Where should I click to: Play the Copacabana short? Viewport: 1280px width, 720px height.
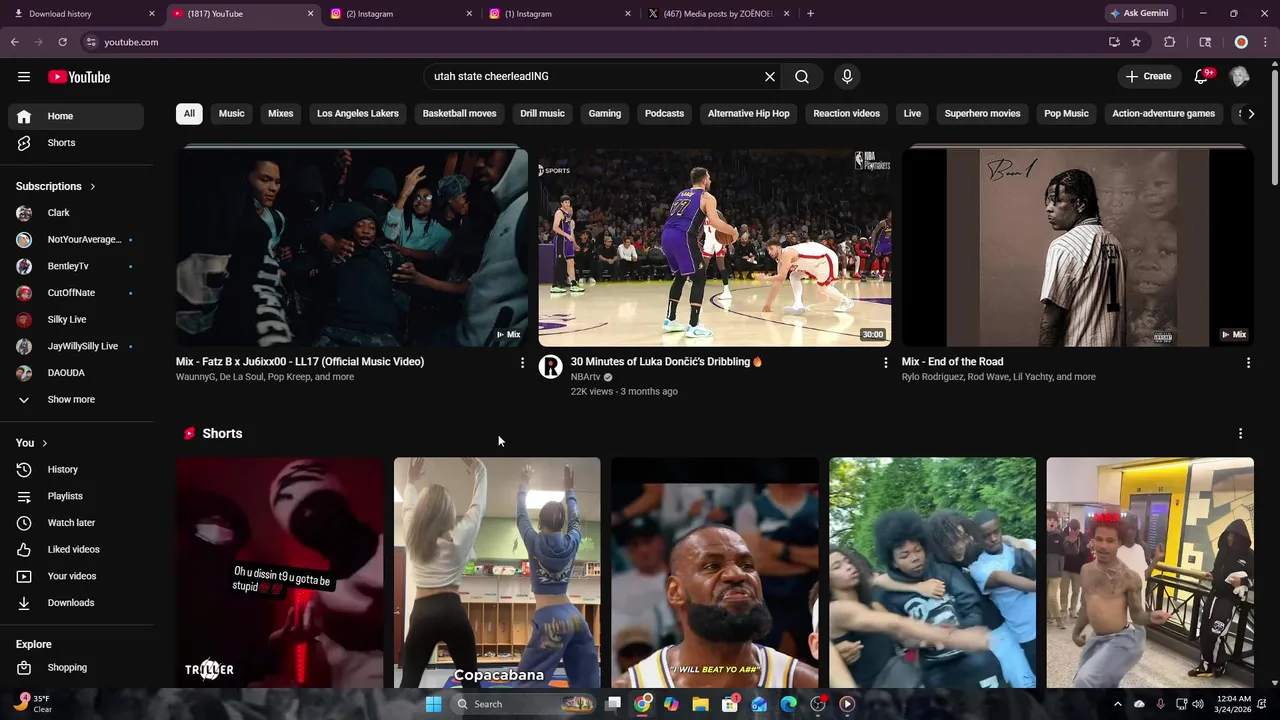coord(497,572)
